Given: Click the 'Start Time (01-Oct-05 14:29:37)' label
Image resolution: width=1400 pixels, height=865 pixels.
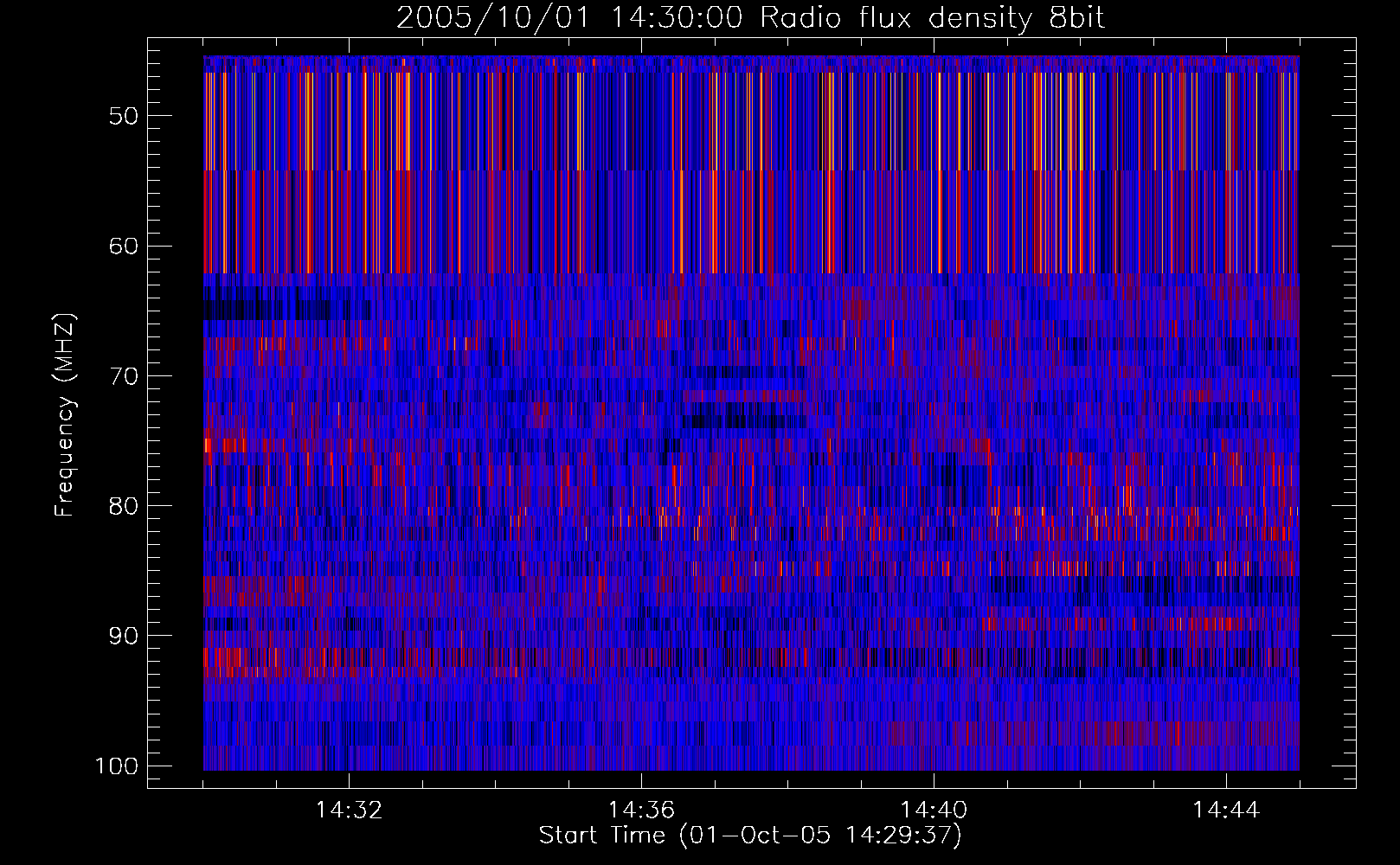Looking at the screenshot, I should 750,836.
